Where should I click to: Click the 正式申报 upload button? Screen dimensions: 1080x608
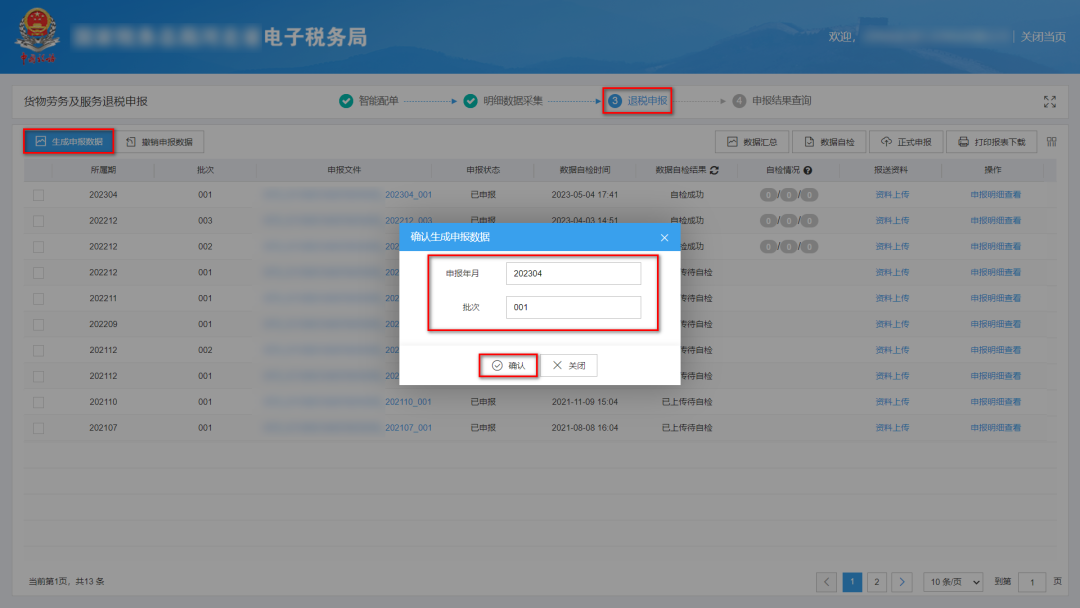[x=905, y=142]
